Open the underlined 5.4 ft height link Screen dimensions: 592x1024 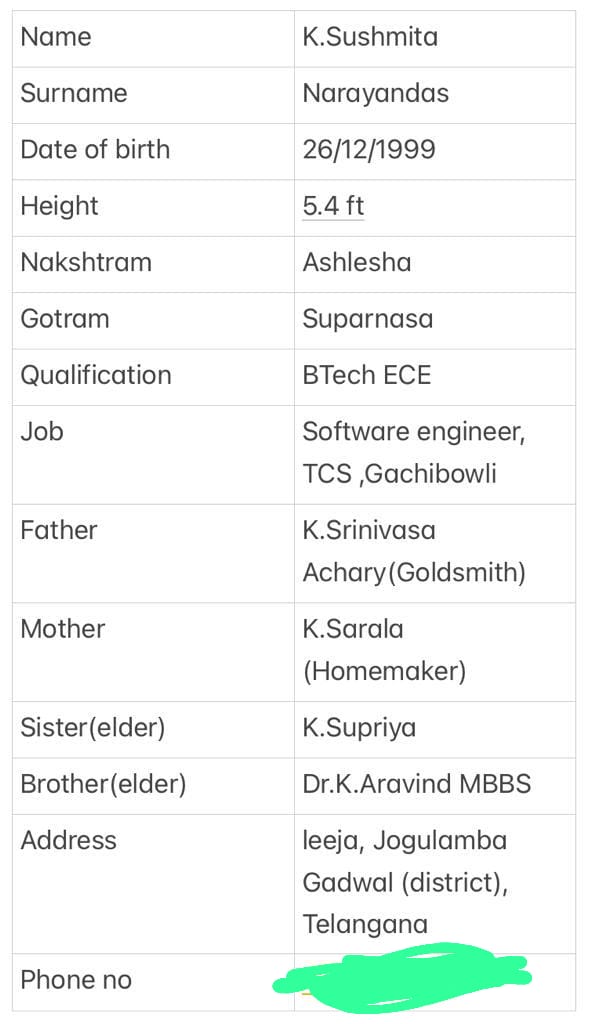333,206
